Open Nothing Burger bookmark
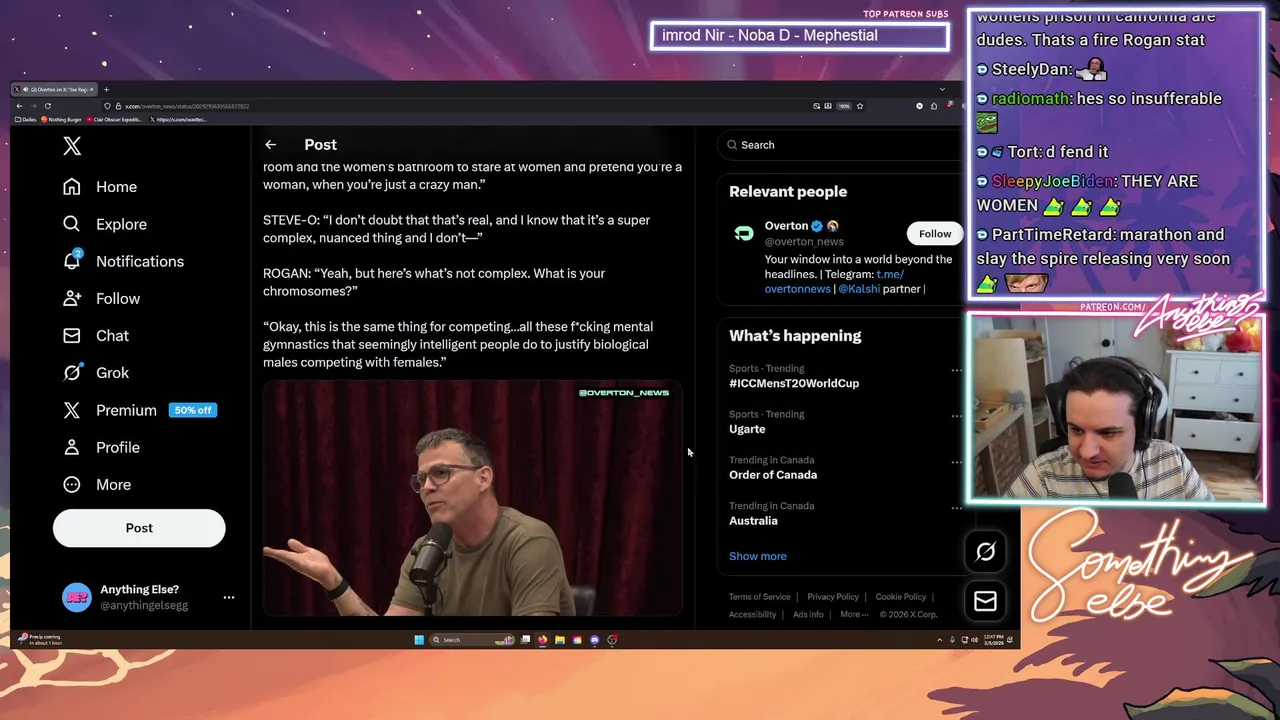 click(x=61, y=119)
